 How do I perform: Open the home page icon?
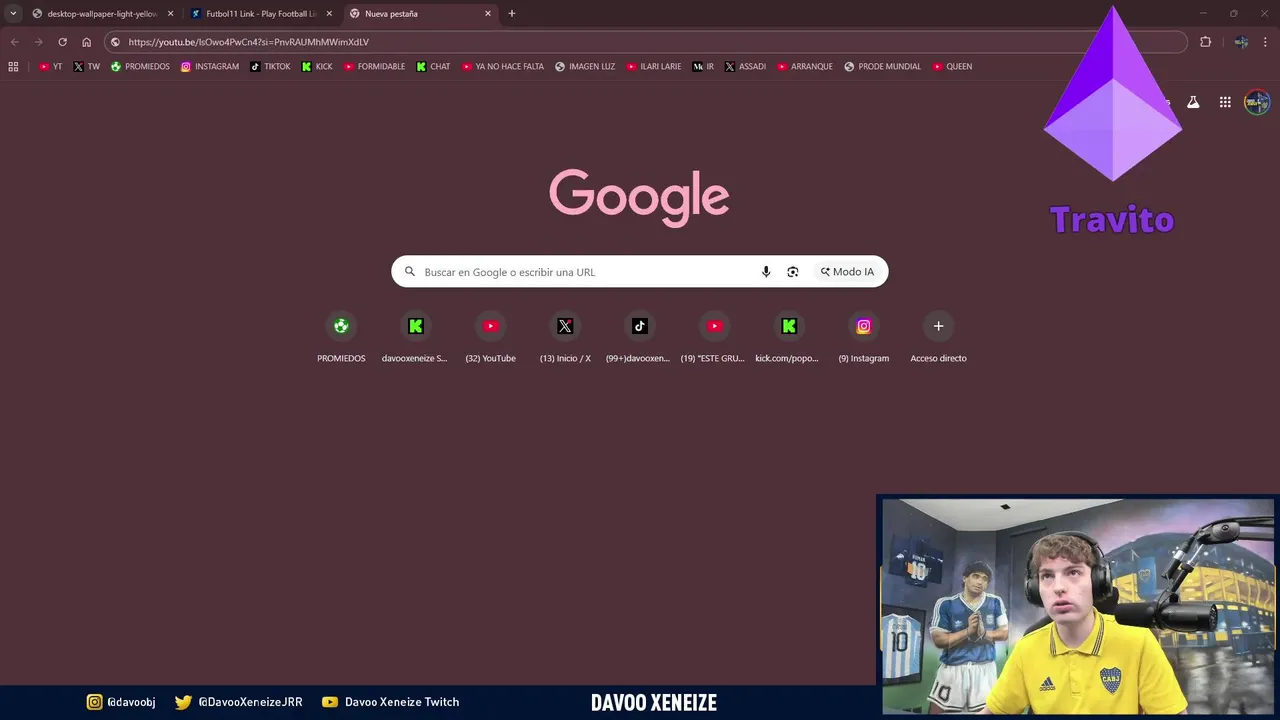tap(86, 42)
